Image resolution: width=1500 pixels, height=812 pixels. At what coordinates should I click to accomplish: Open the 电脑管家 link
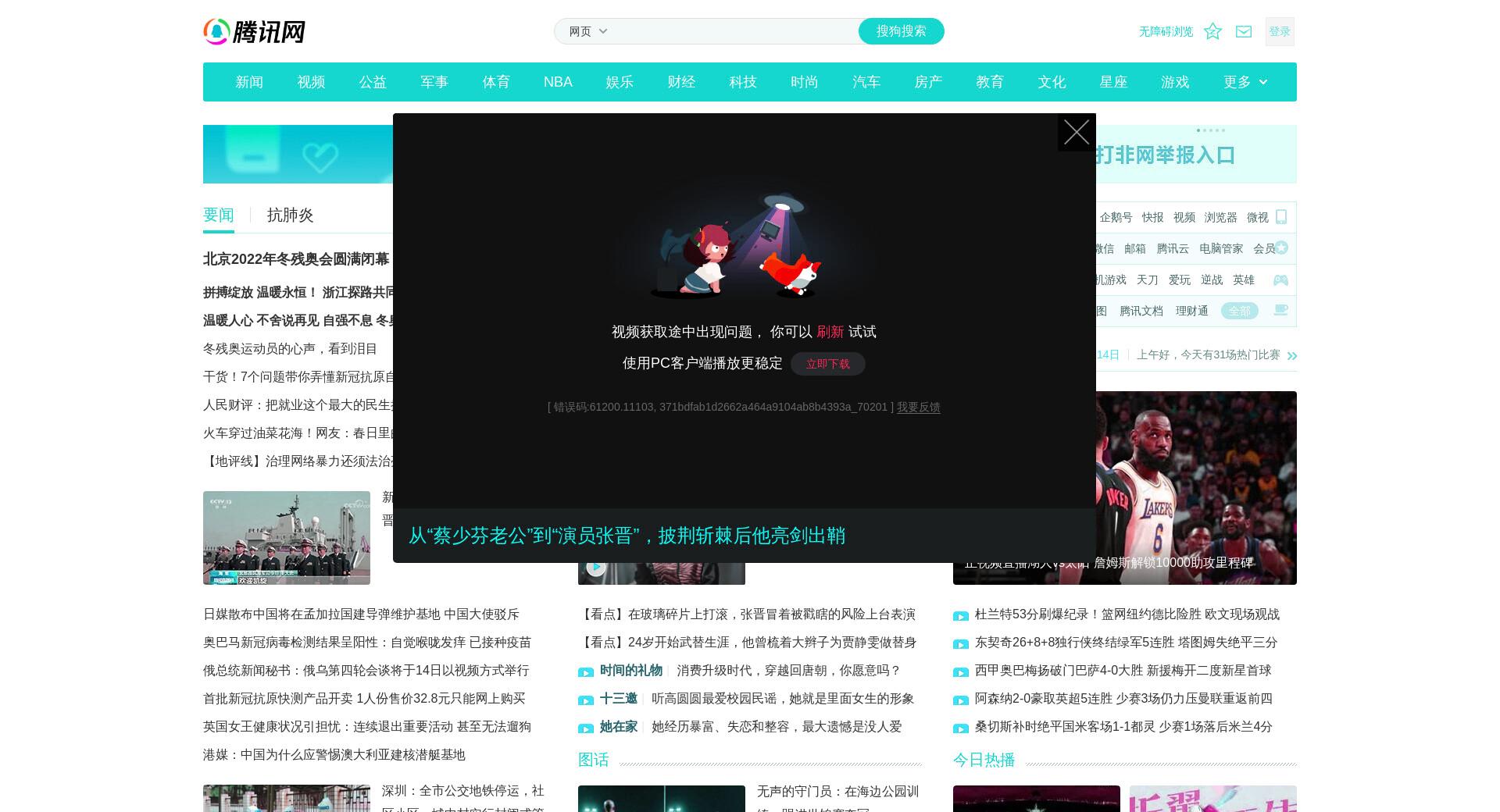1221,248
